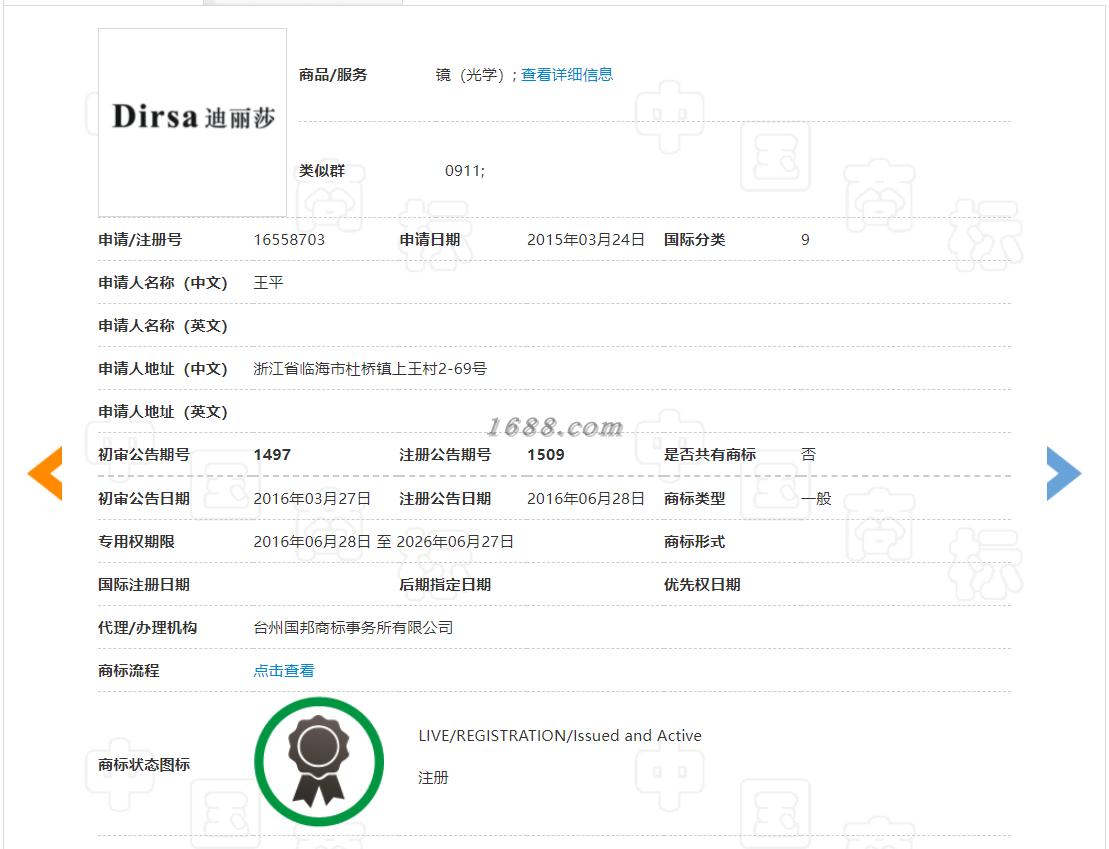Click the 初审公告期号 label
The height and width of the screenshot is (849, 1109).
click(x=144, y=455)
